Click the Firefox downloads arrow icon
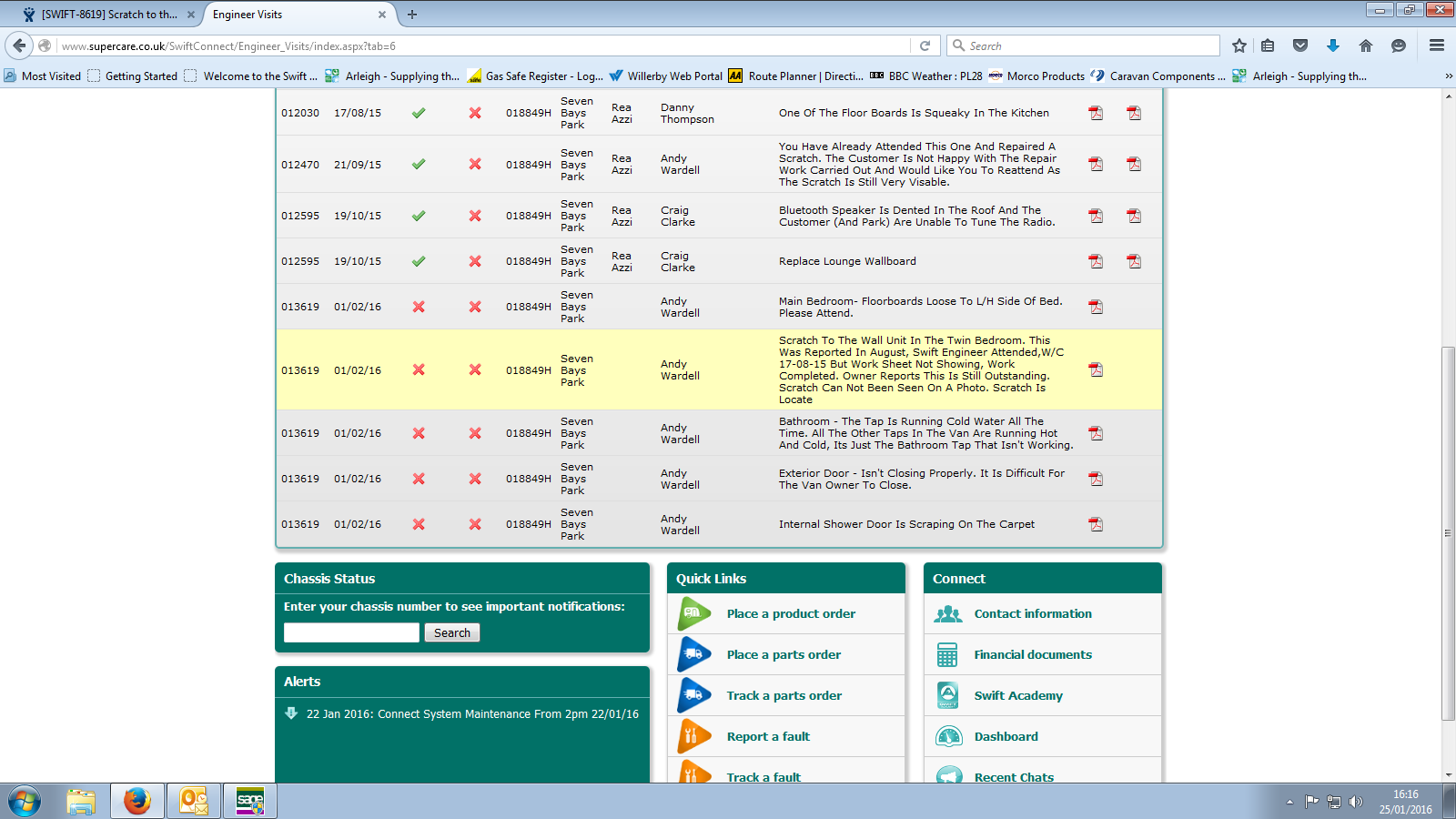Viewport: 1456px width, 819px height. tap(1333, 45)
